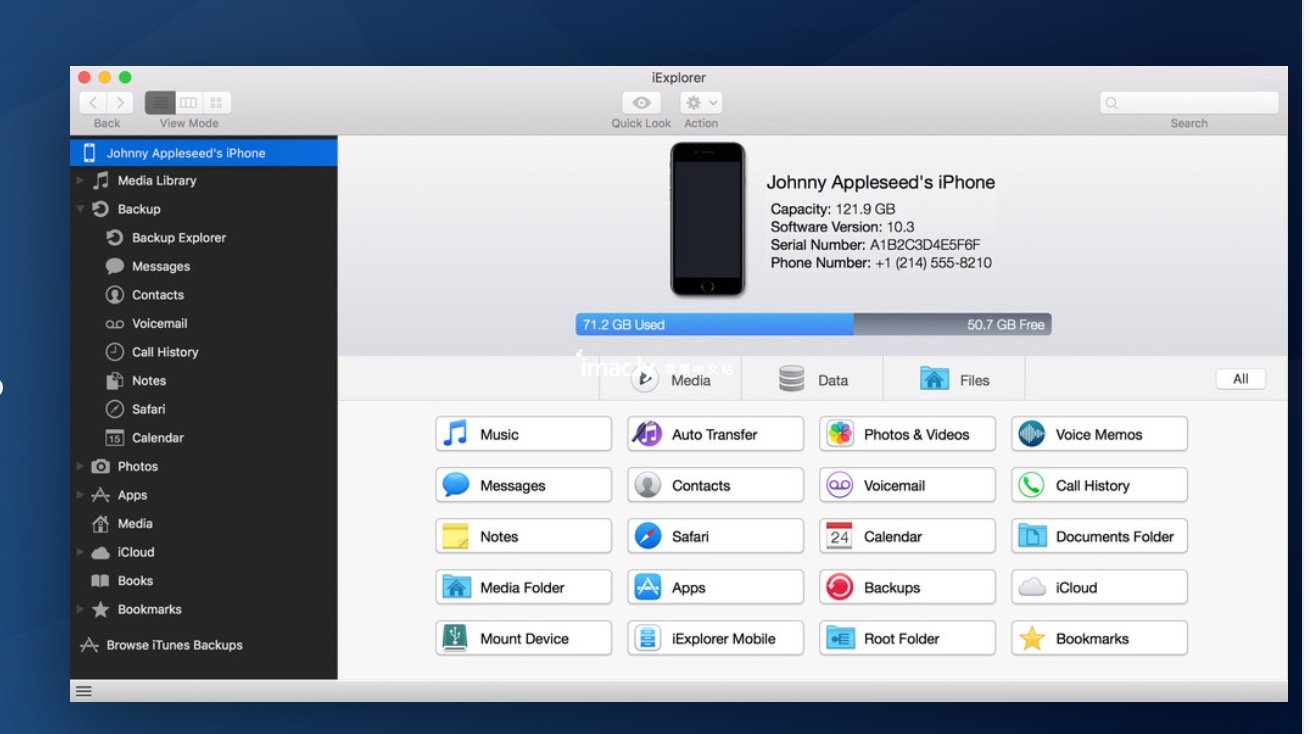Screen dimensions: 1310x734
Task: Click the Media Library music note icon
Action: pos(101,181)
